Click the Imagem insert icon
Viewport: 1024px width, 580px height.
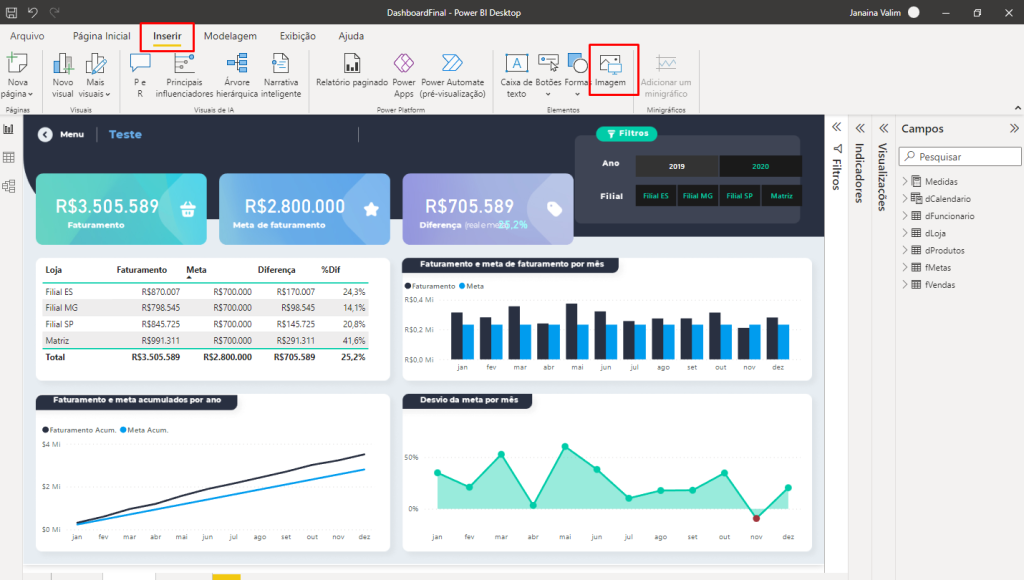point(610,70)
